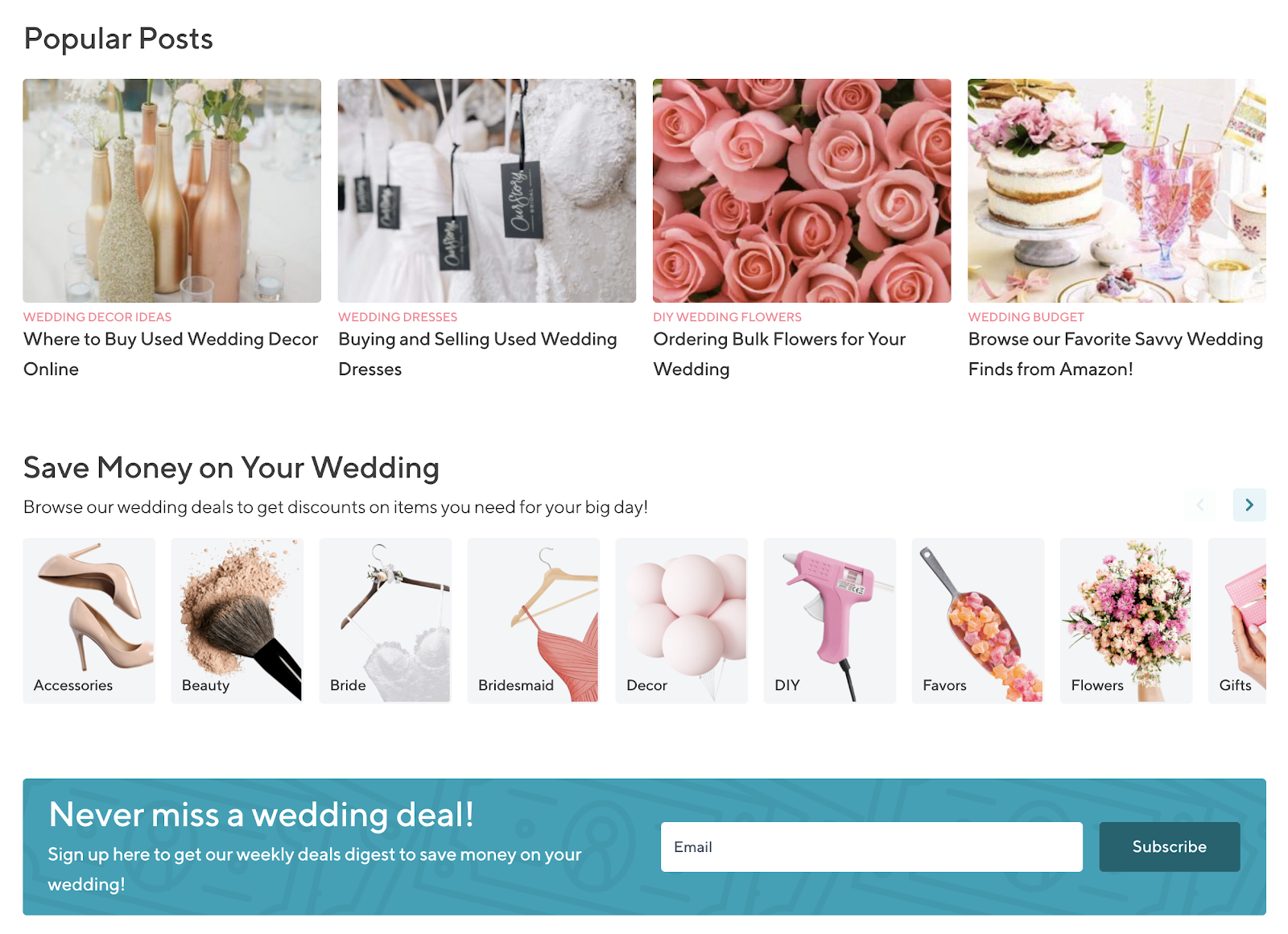Choose the Bridesmaid category tile

[534, 621]
